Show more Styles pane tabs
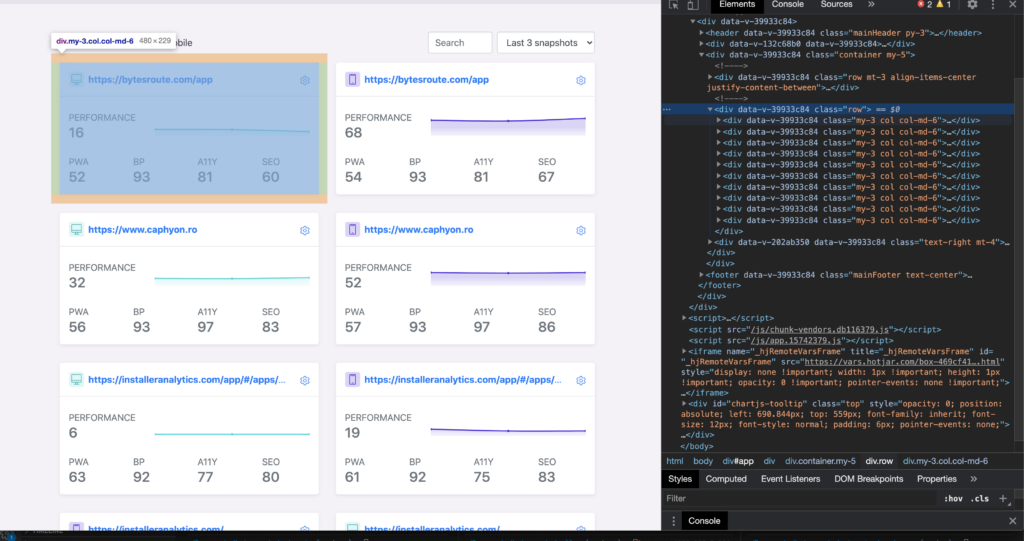 pos(974,479)
